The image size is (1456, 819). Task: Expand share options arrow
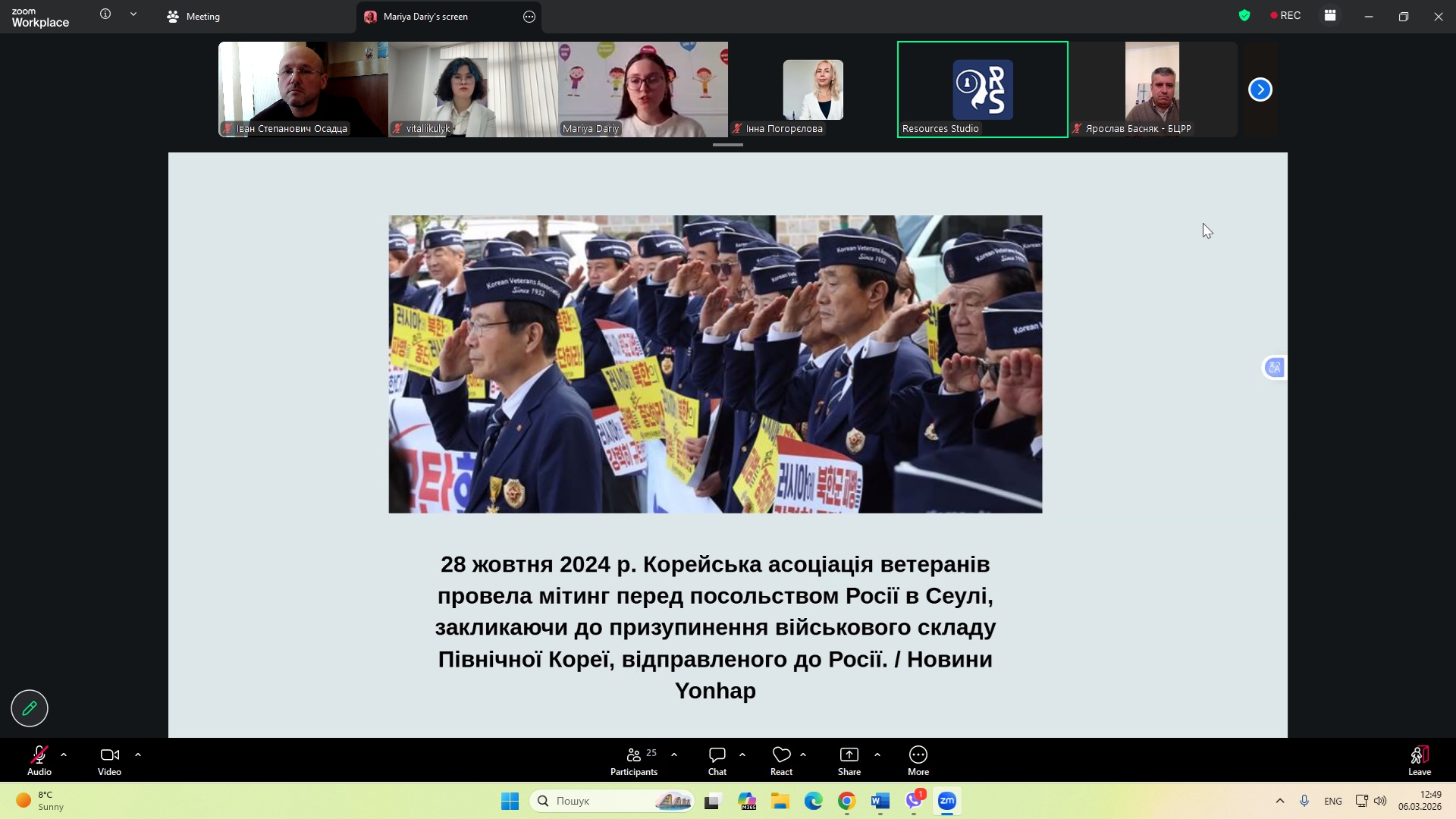[877, 755]
